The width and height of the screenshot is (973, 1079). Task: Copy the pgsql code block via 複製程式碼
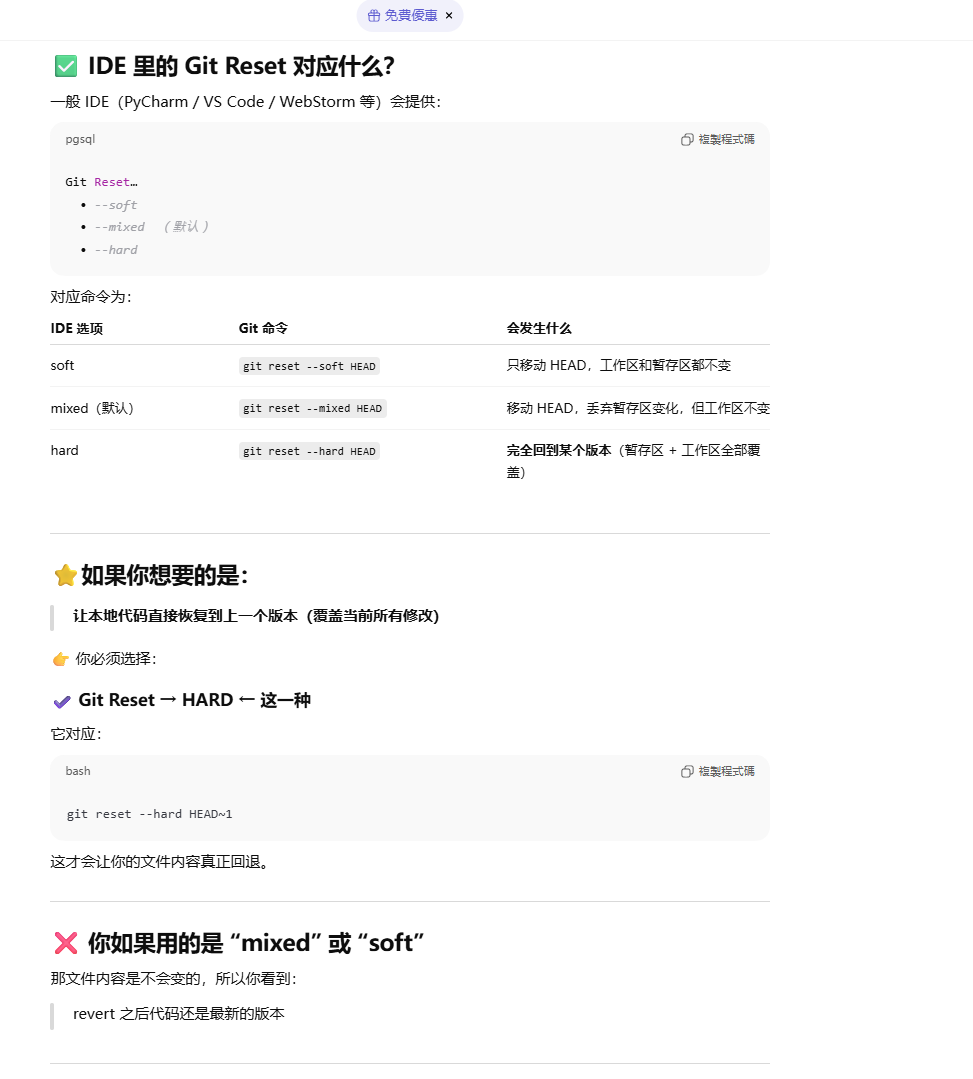[718, 139]
